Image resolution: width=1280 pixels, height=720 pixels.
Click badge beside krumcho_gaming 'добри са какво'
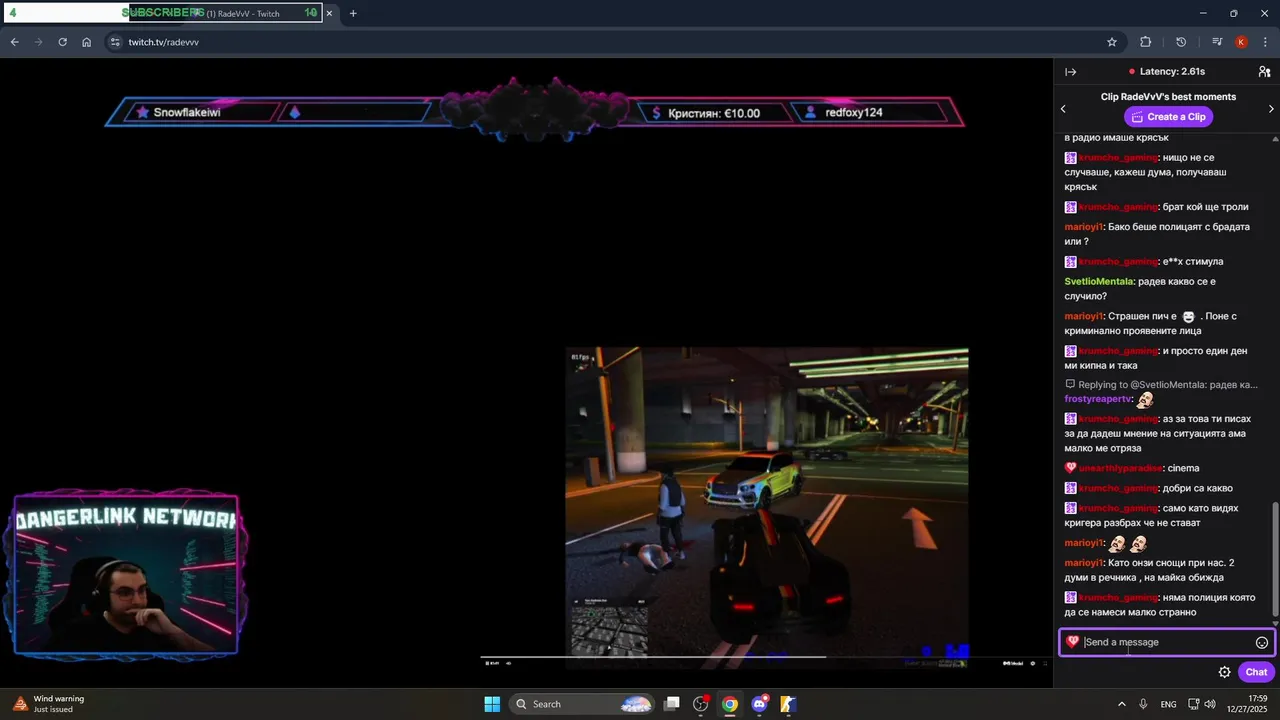click(1071, 488)
